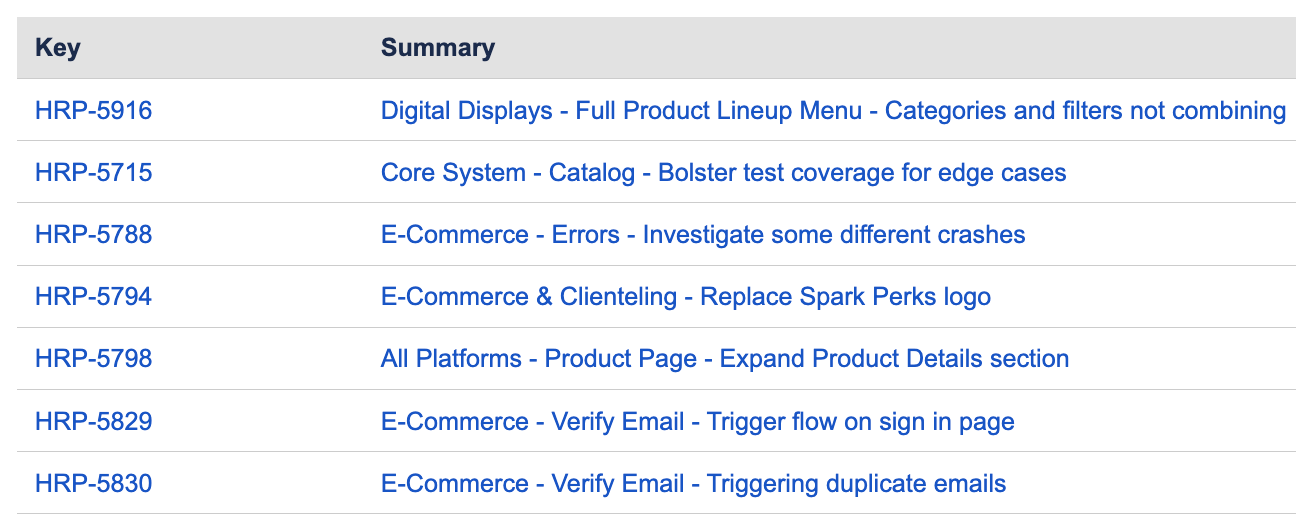Click the HRP-5788 issue key link

point(93,234)
